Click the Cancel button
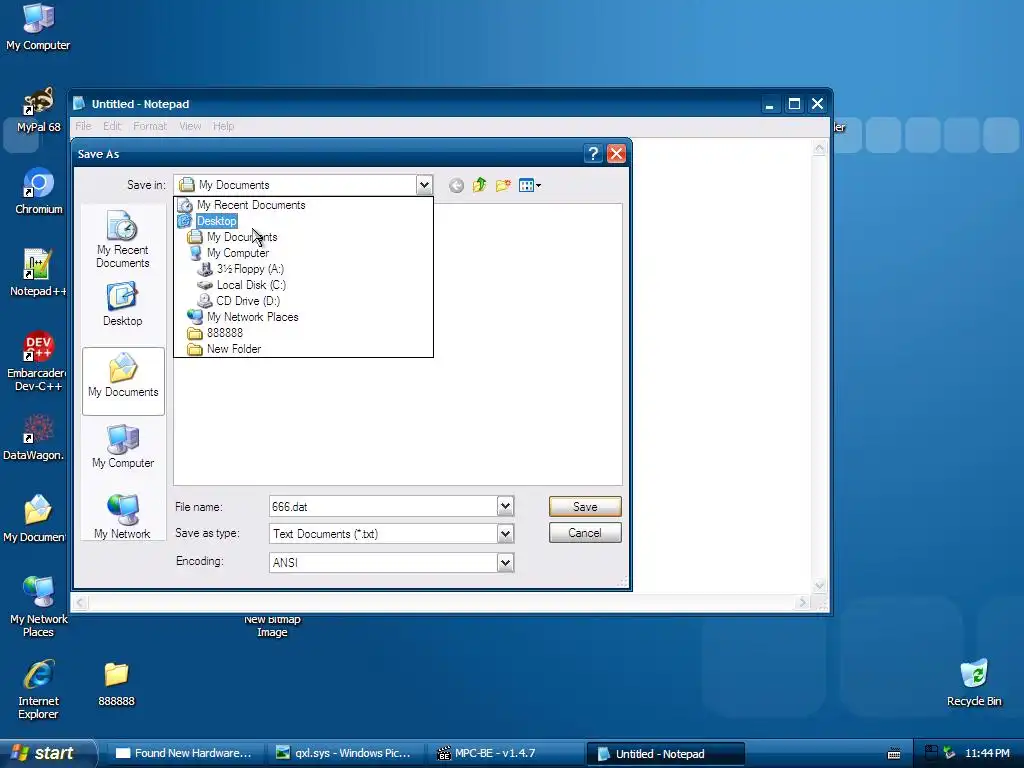The height and width of the screenshot is (768, 1024). (x=585, y=533)
